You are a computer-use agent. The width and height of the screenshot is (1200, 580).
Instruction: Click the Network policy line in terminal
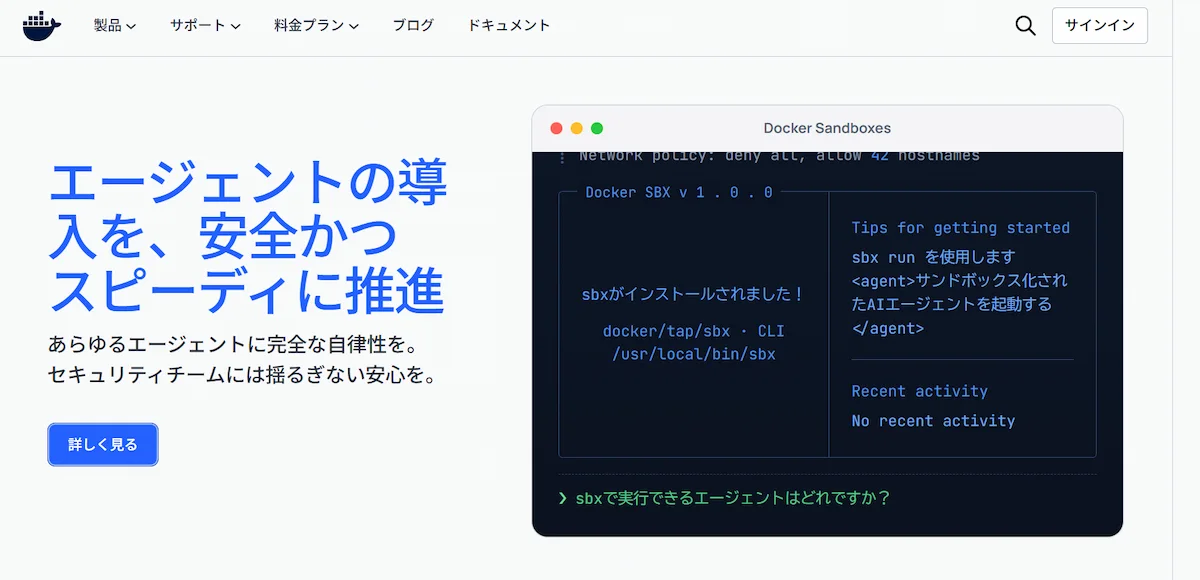coord(779,156)
